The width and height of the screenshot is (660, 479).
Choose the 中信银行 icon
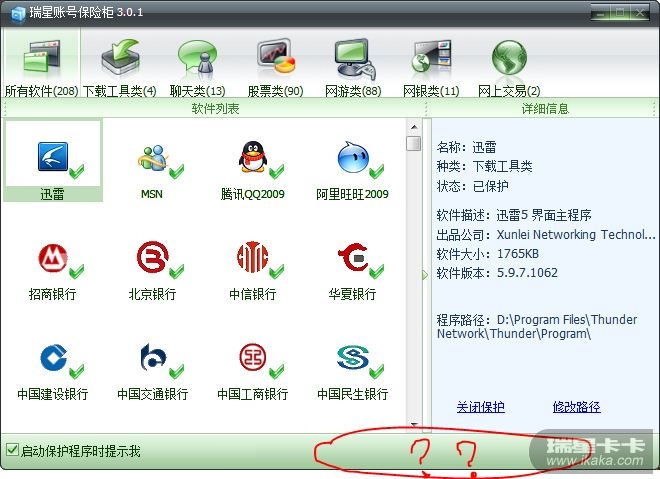253,257
